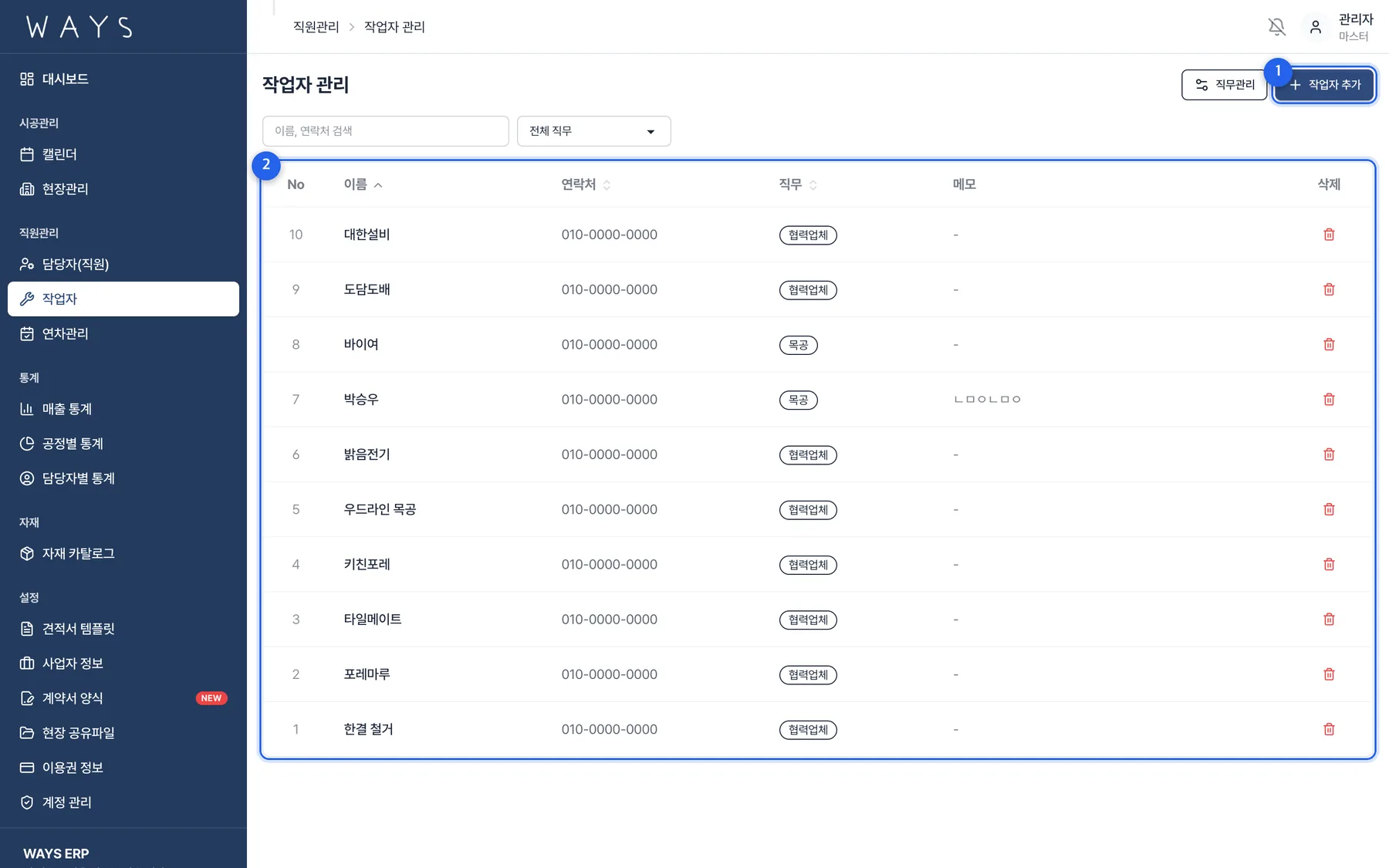
Task: Expand the 전체 직무 filter dropdown
Action: click(593, 131)
